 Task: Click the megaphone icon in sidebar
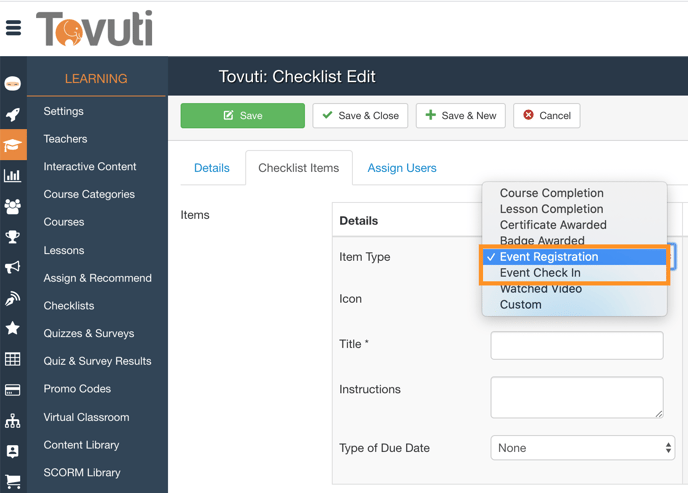13,268
